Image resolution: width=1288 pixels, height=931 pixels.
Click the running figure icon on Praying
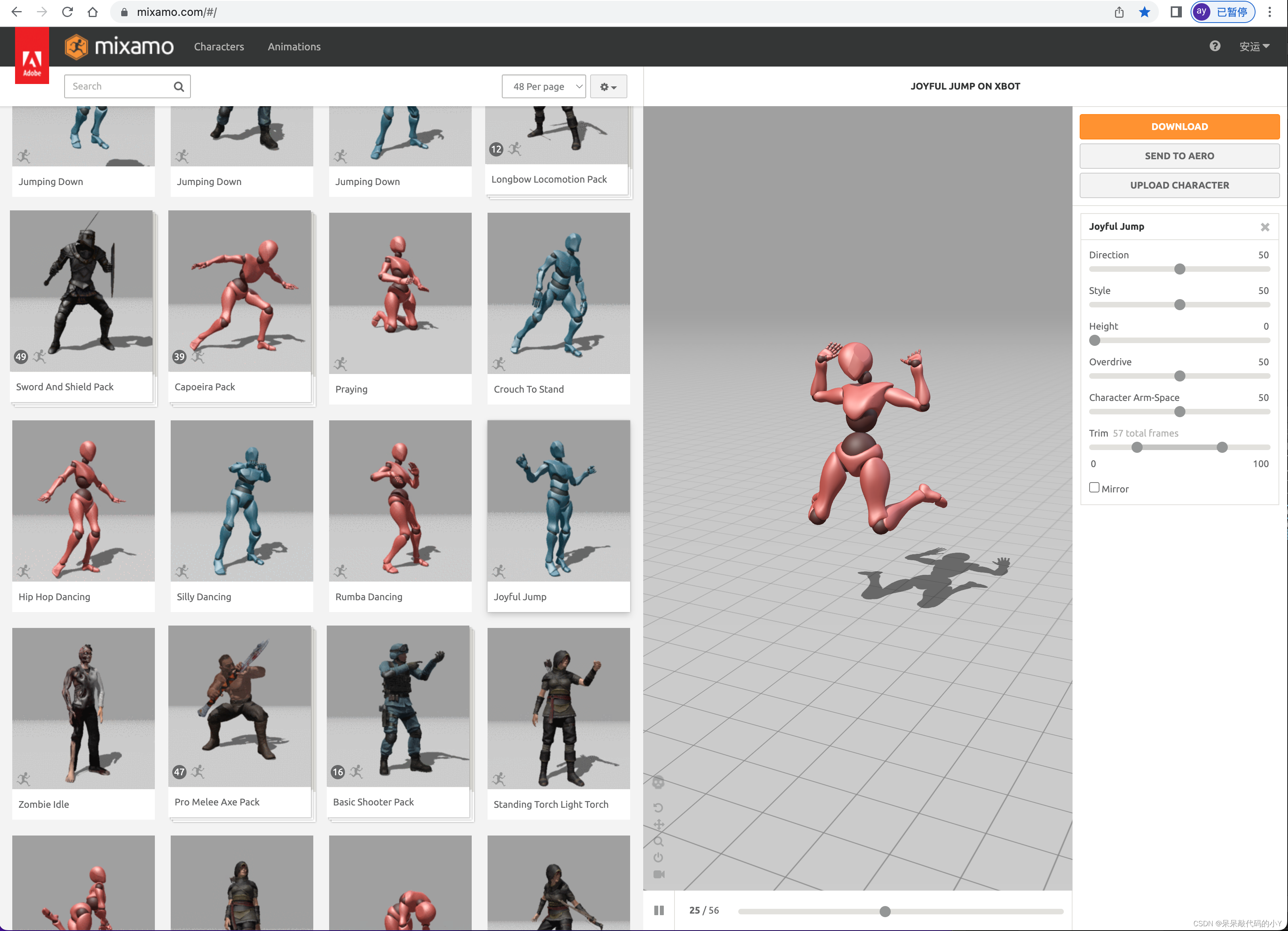[341, 364]
